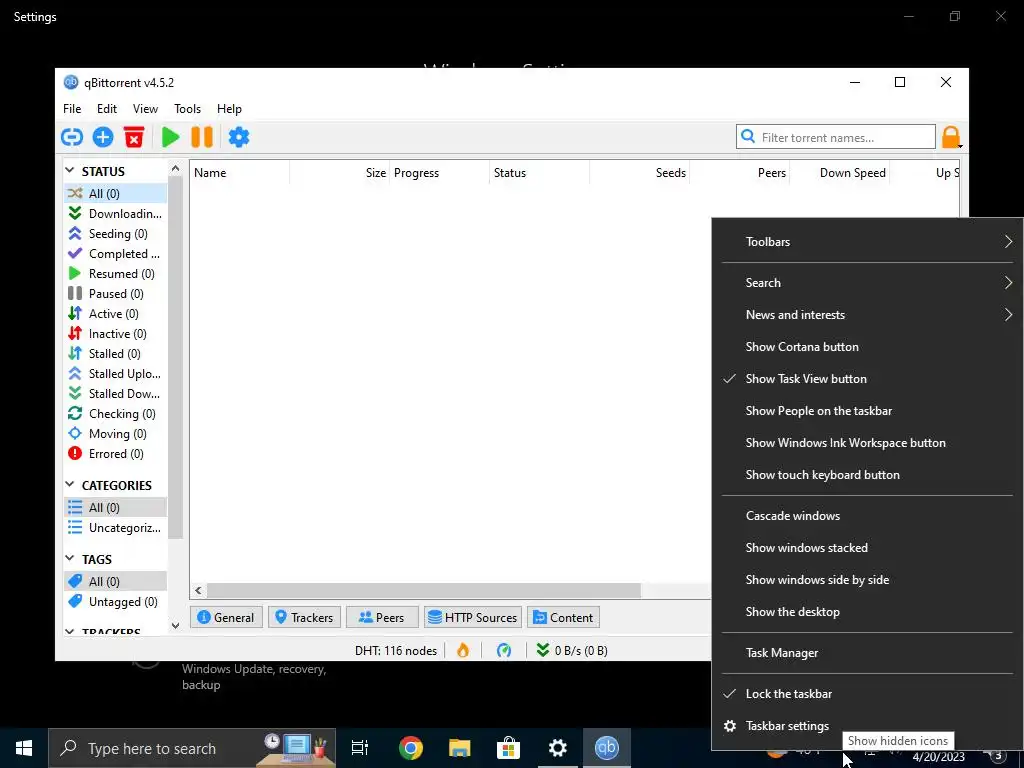This screenshot has height=768, width=1024.
Task: Open the Help menu
Action: [229, 109]
